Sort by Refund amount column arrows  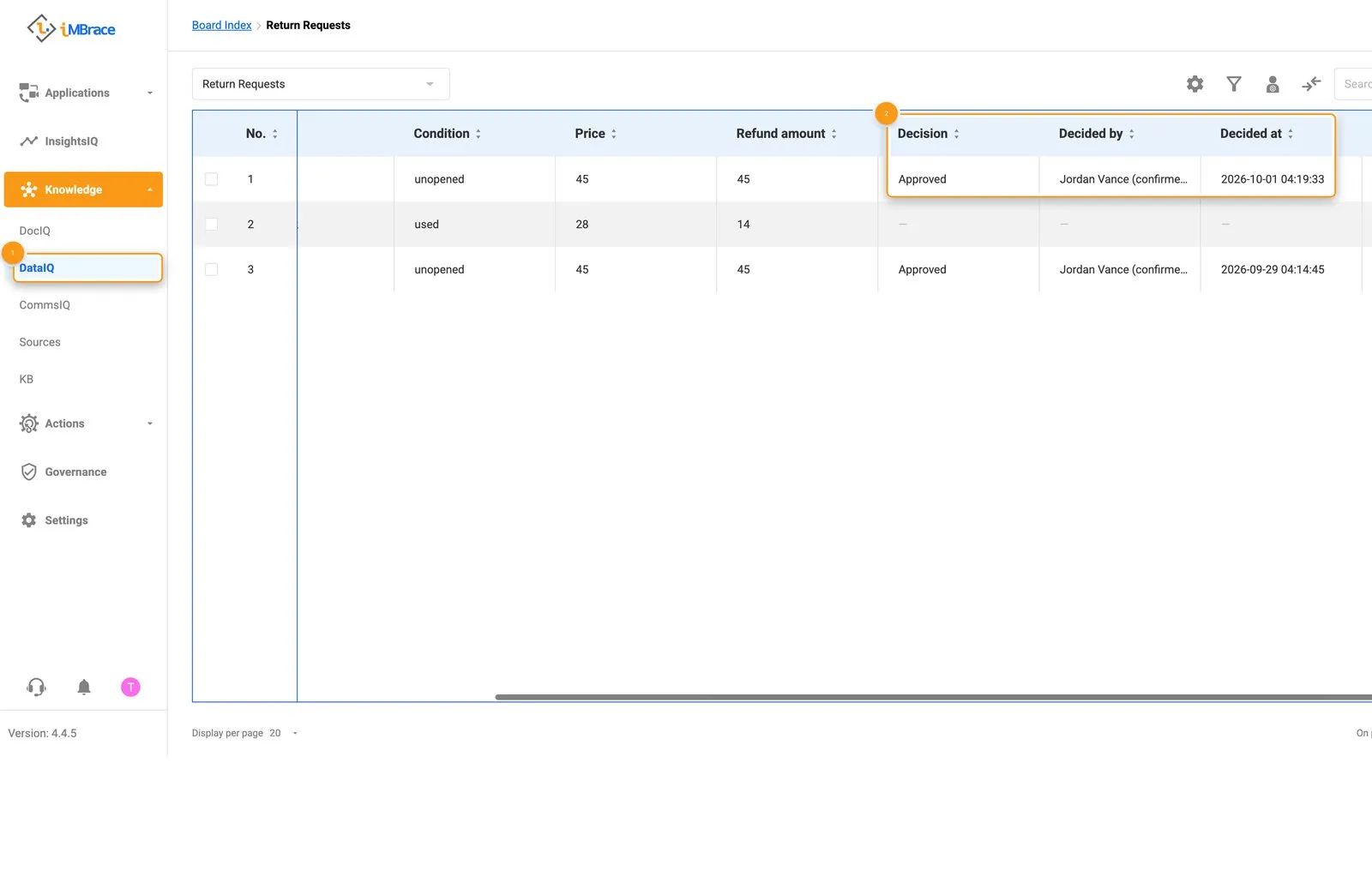pos(834,134)
